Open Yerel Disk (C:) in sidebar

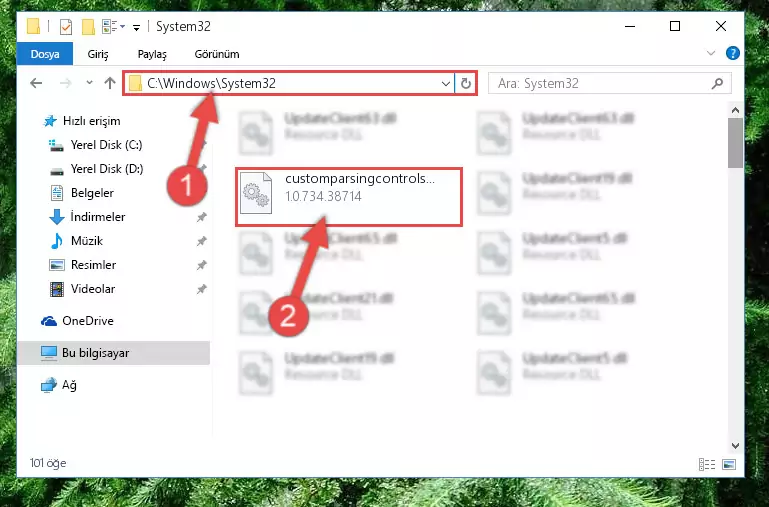pyautogui.click(x=106, y=145)
